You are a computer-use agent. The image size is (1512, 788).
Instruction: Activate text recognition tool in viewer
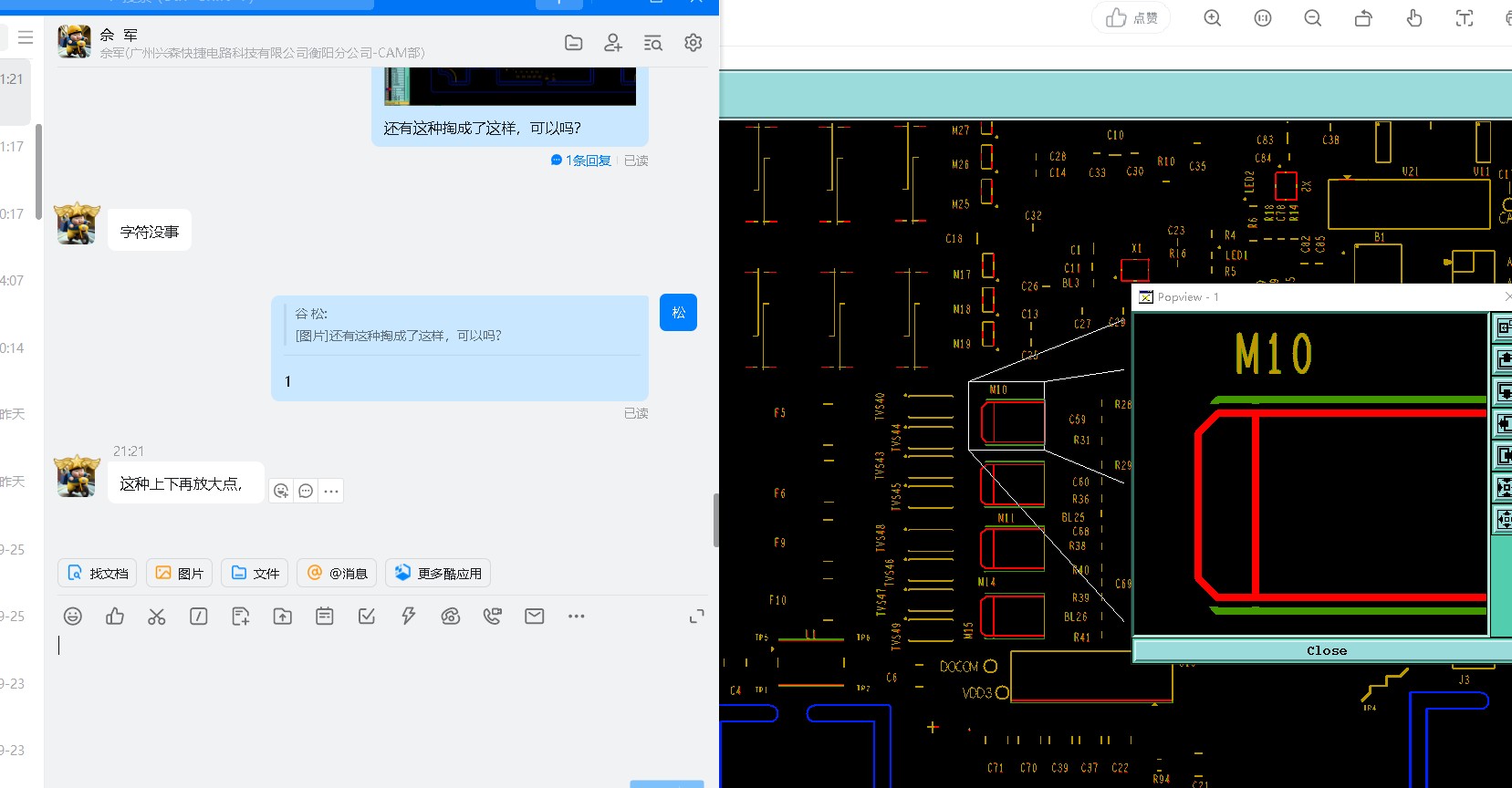1465,18
